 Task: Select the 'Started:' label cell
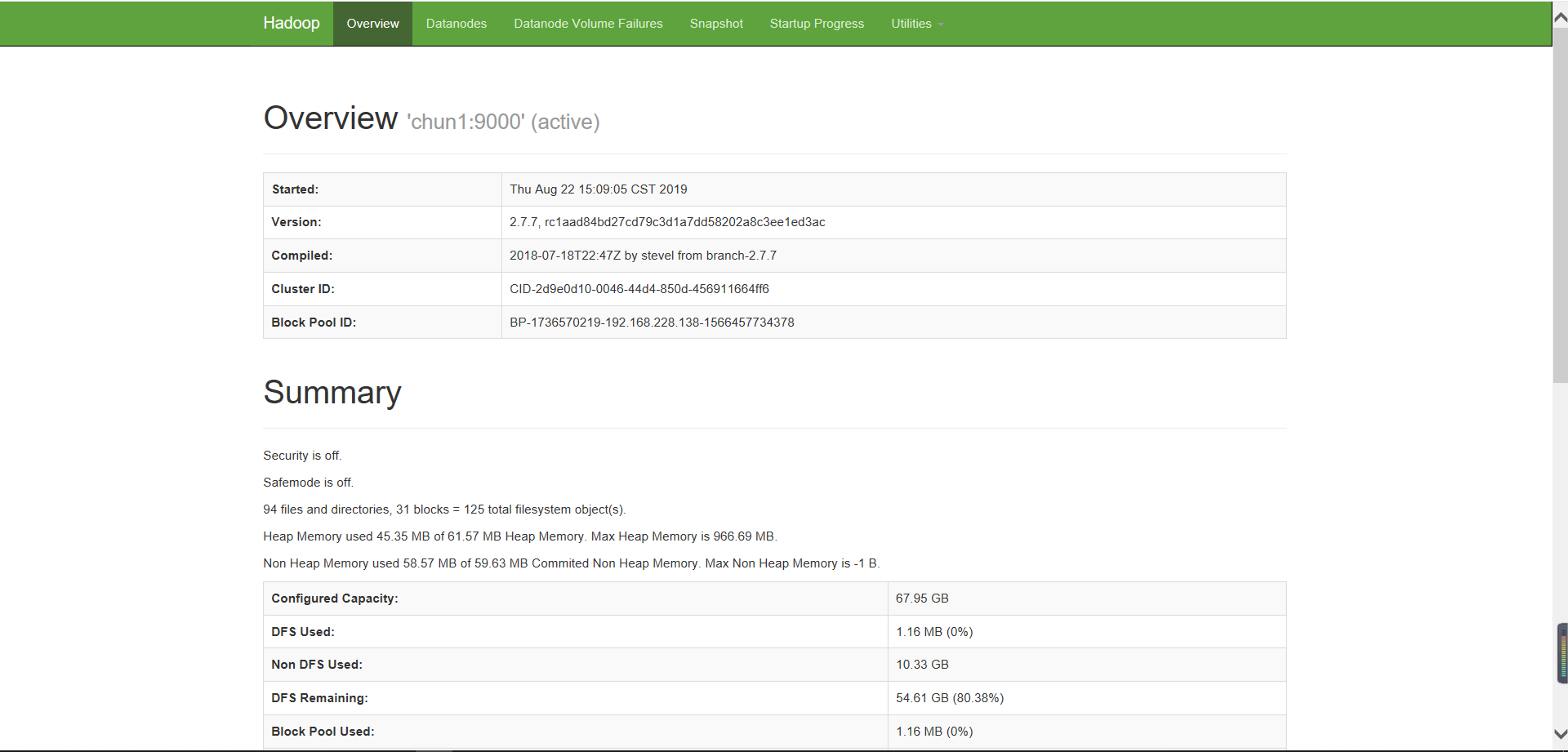[382, 189]
